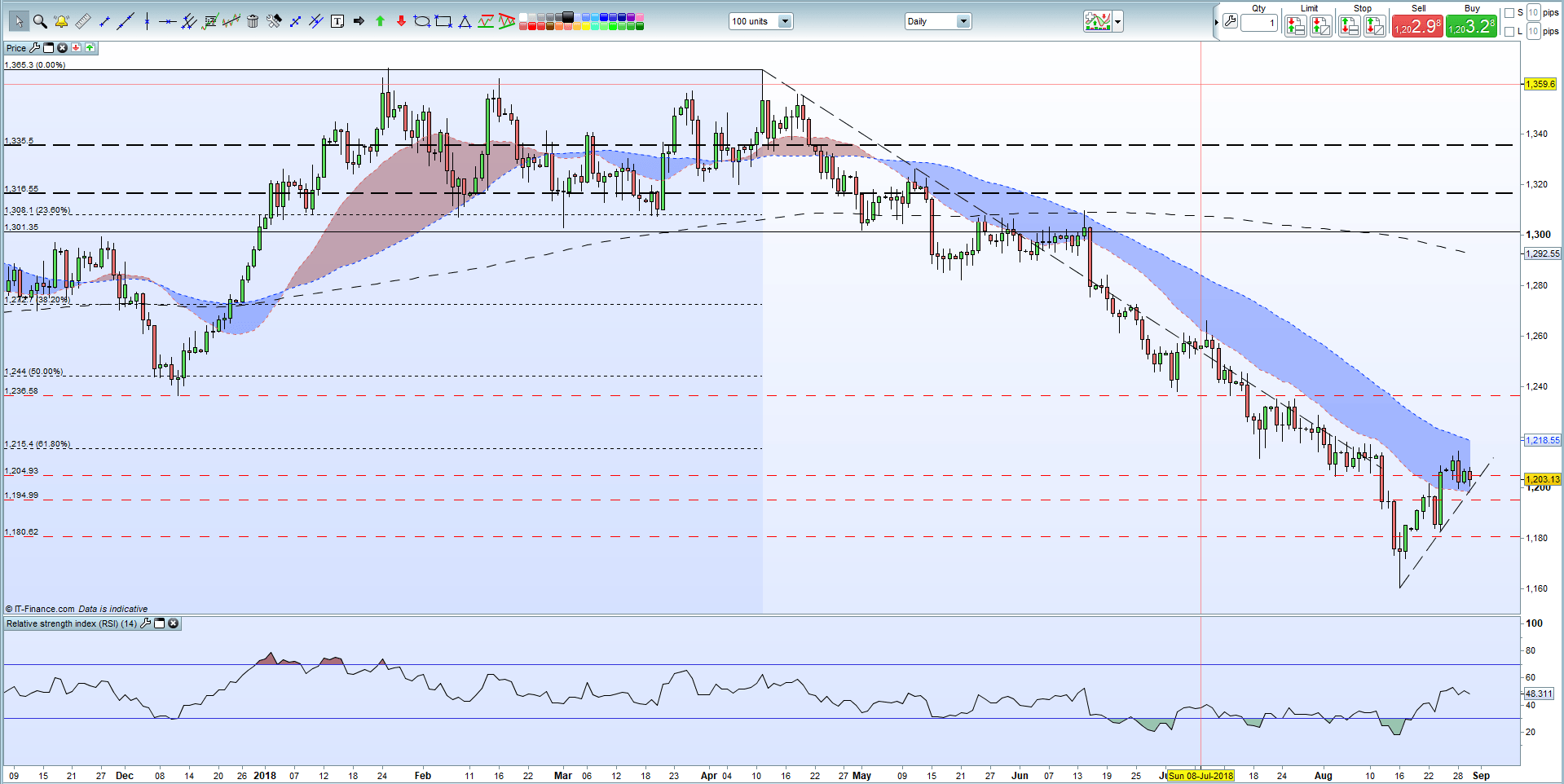Insert a red down arrow marker
This screenshot has width=1564, height=784.
pyautogui.click(x=401, y=21)
